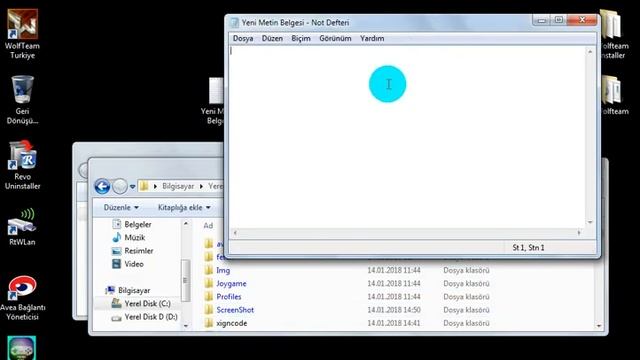
Task: Click the Belgeler library icon in sidebar
Action: (117, 224)
